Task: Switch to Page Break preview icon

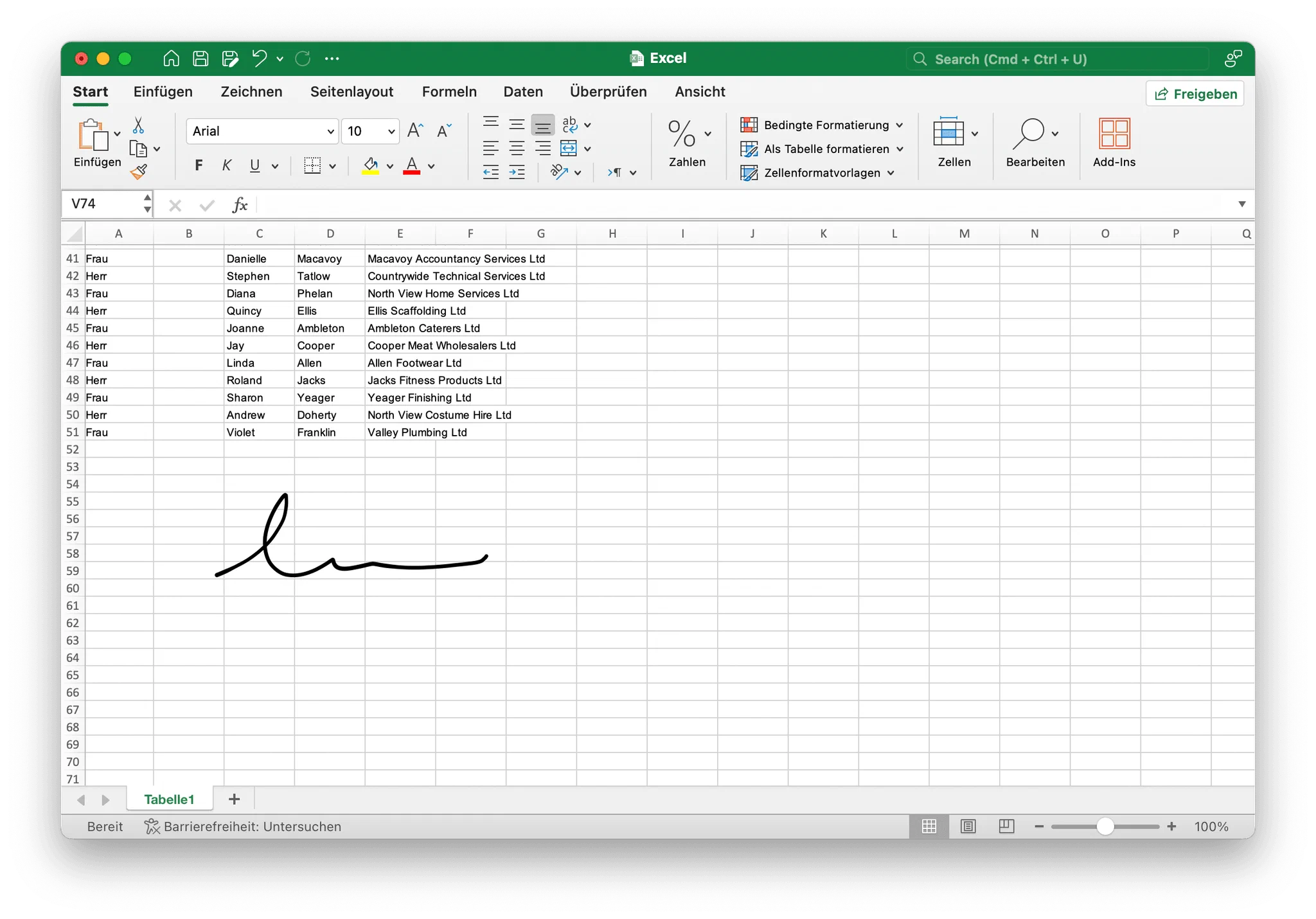Action: tap(1006, 826)
